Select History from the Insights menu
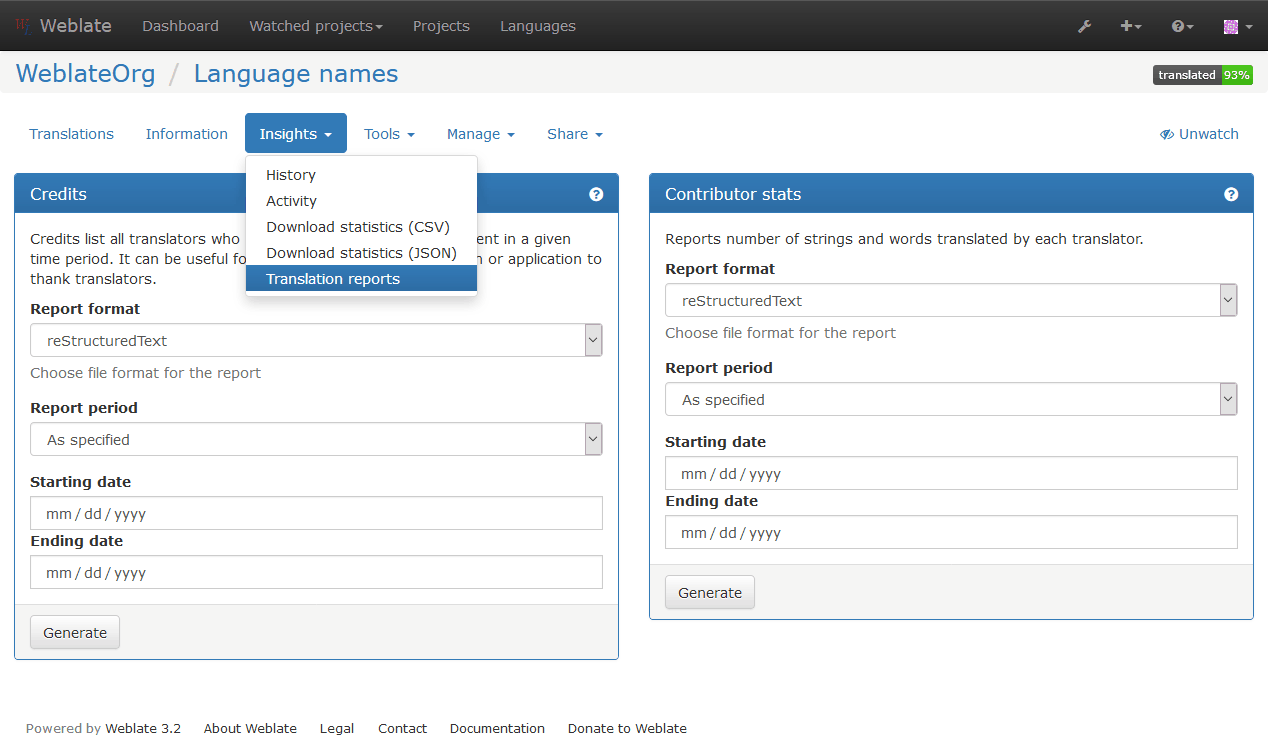Viewport: 1268px width, 748px height. click(361, 175)
